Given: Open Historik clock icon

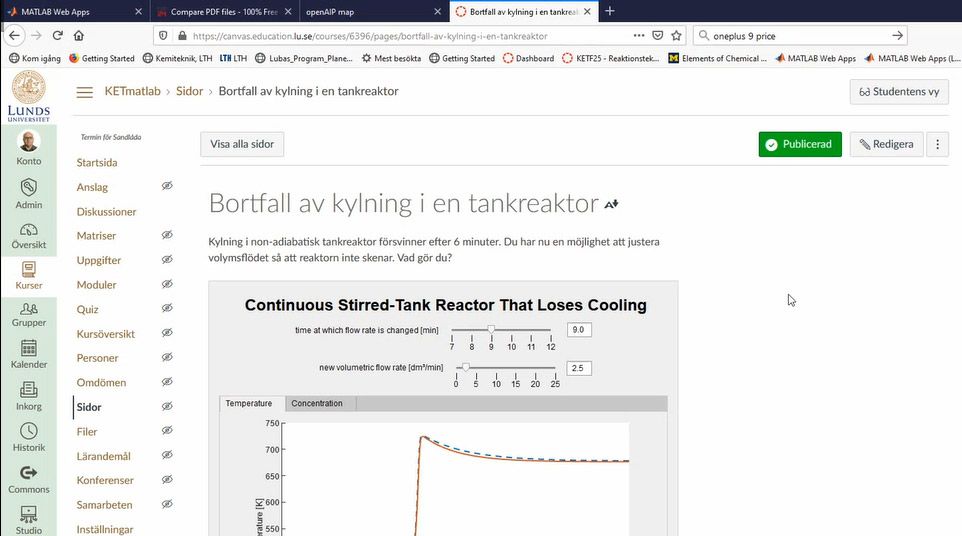Looking at the screenshot, I should click(x=28, y=431).
